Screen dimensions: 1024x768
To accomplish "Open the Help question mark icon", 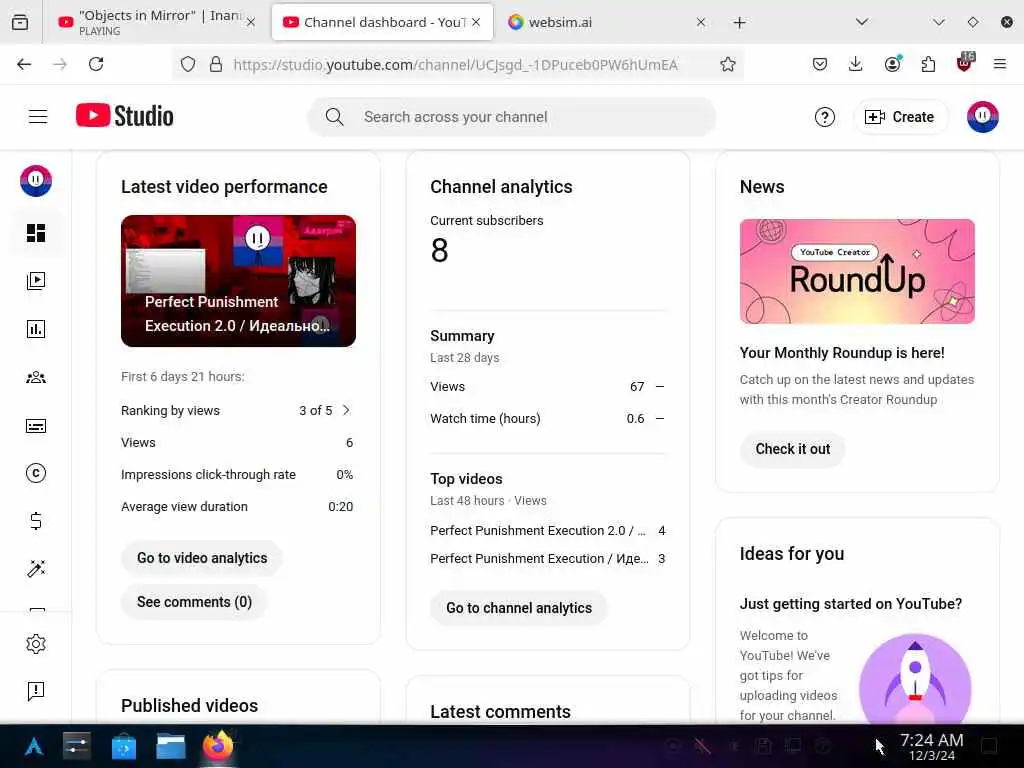I will pyautogui.click(x=825, y=117).
